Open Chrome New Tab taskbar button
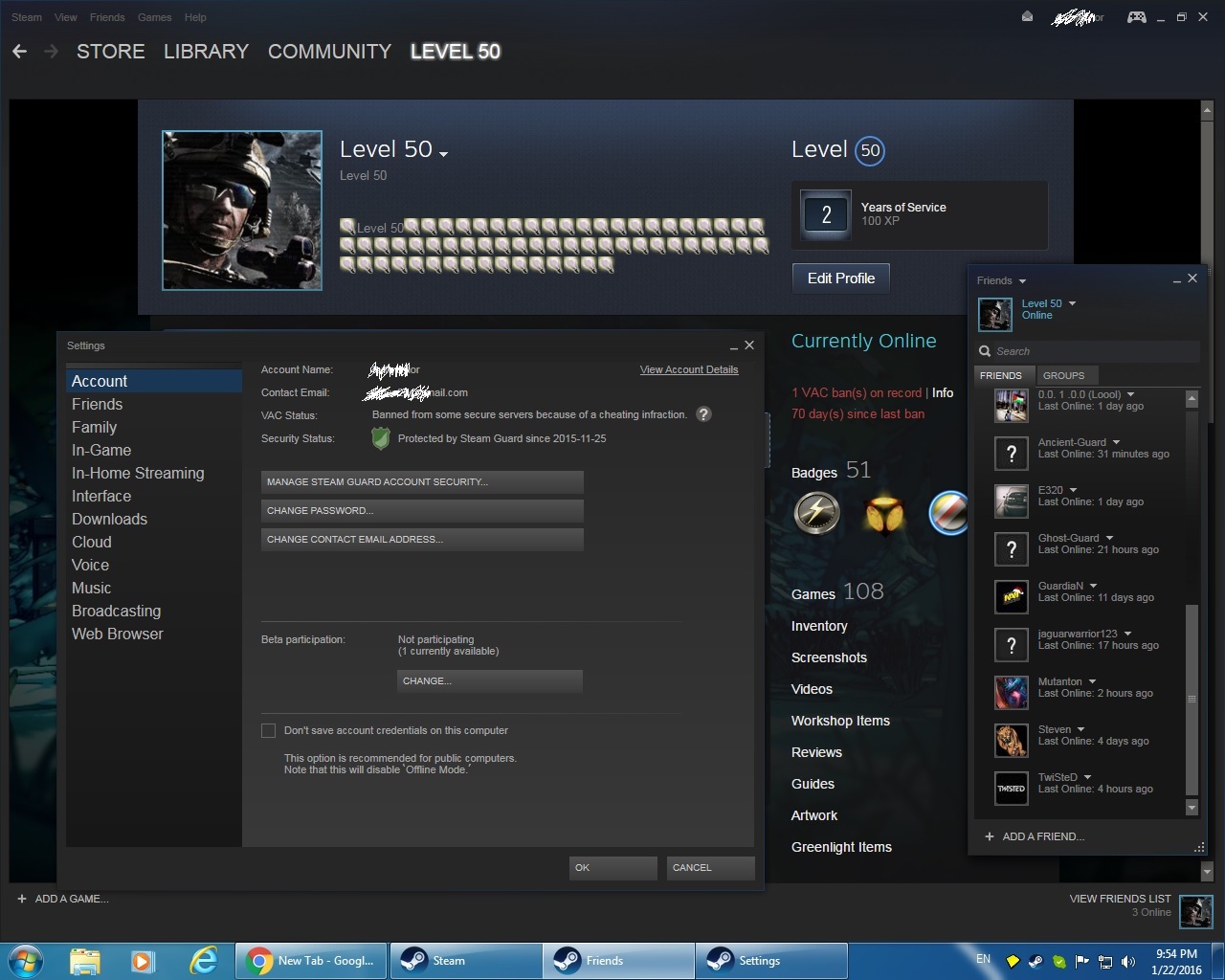This screenshot has width=1225, height=980. pos(311,961)
